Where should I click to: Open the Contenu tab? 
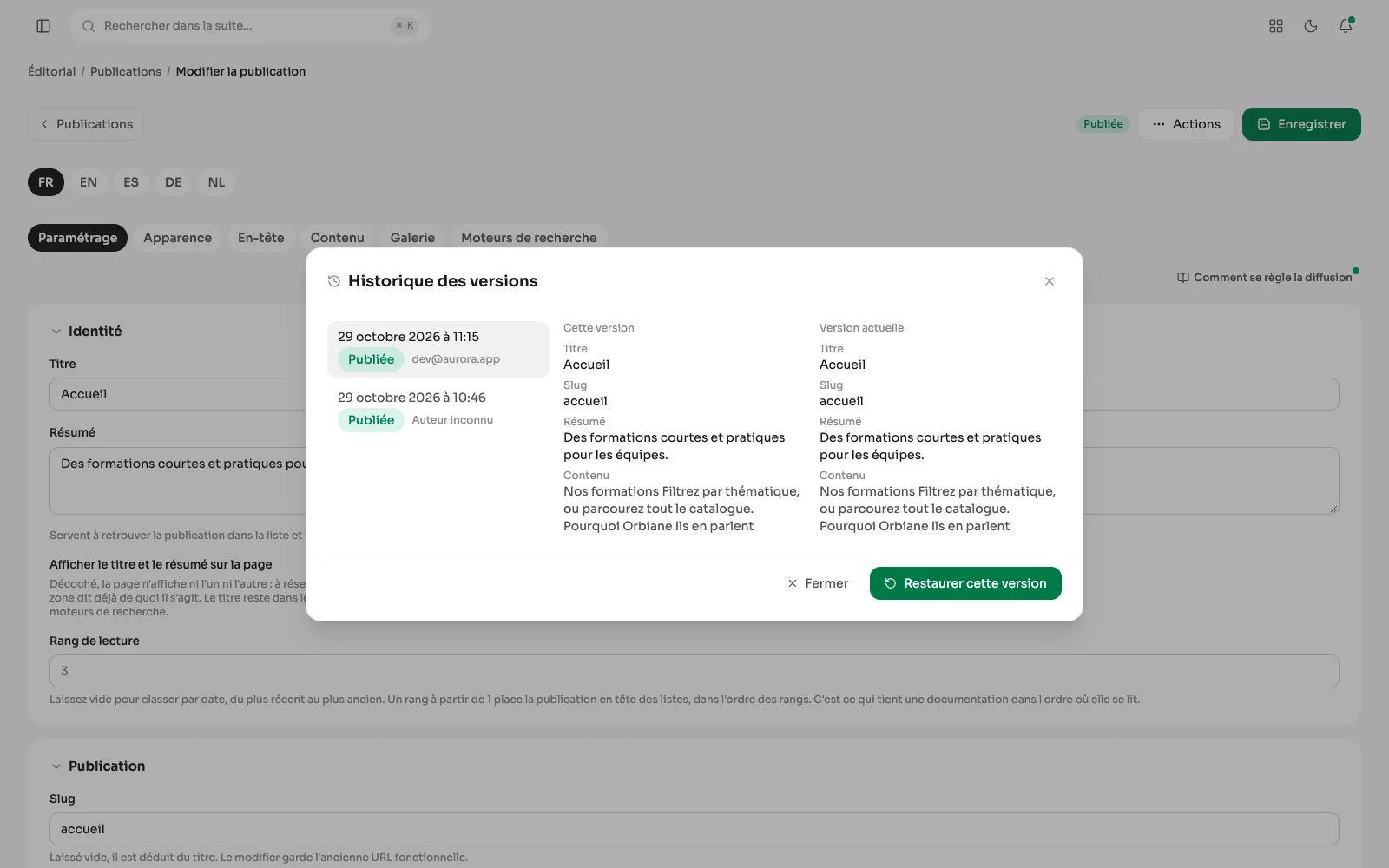[x=338, y=238]
